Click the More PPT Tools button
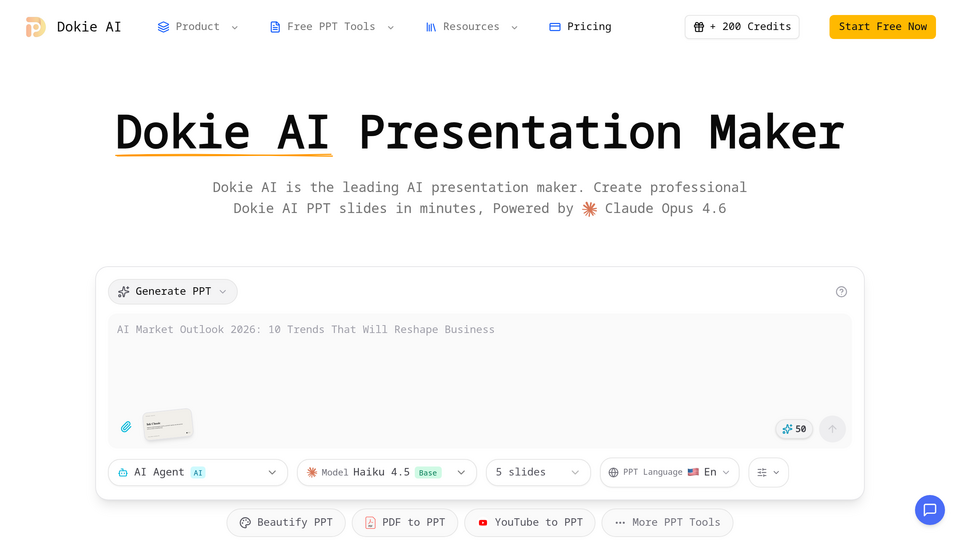 (x=667, y=522)
